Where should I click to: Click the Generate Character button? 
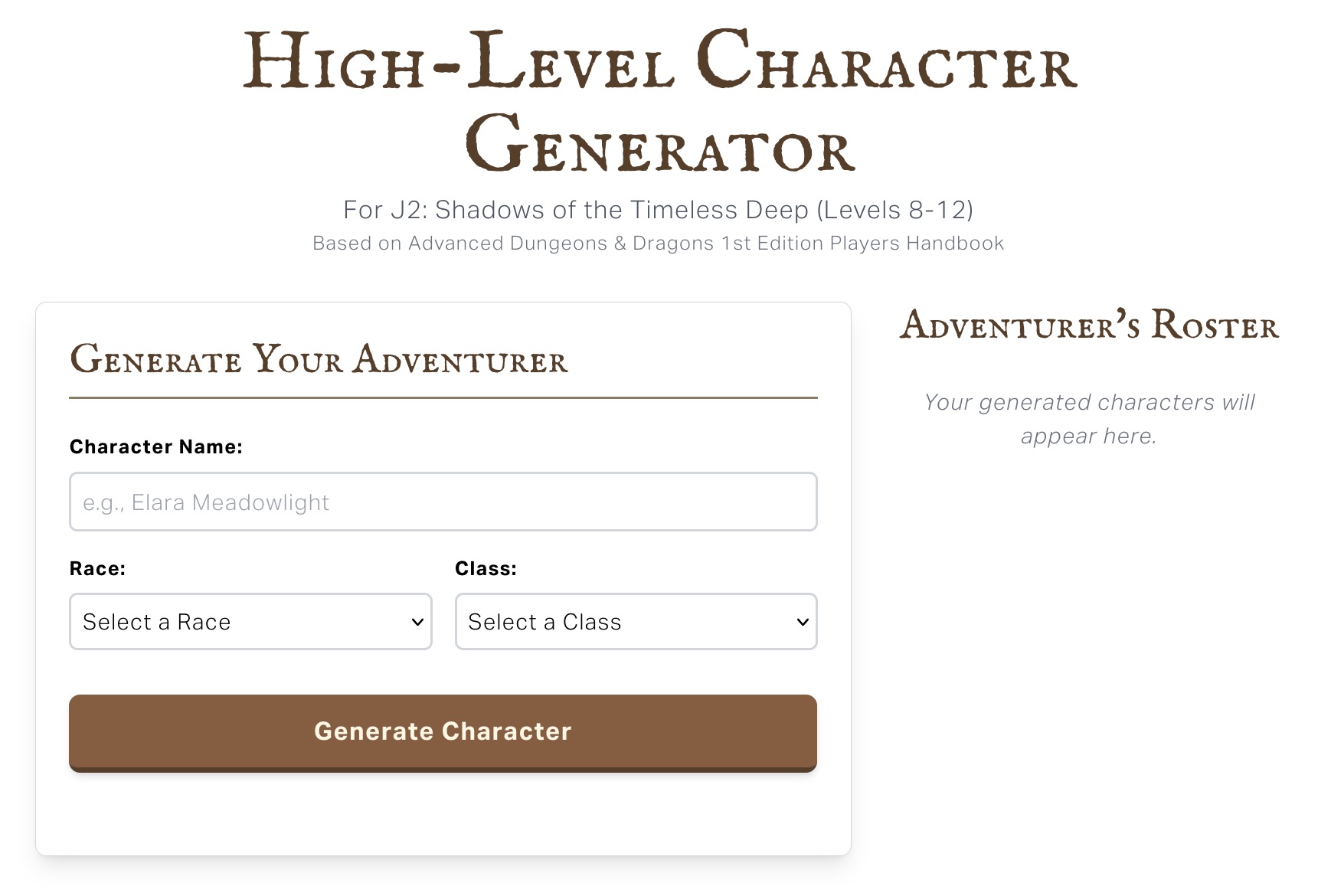(x=443, y=731)
